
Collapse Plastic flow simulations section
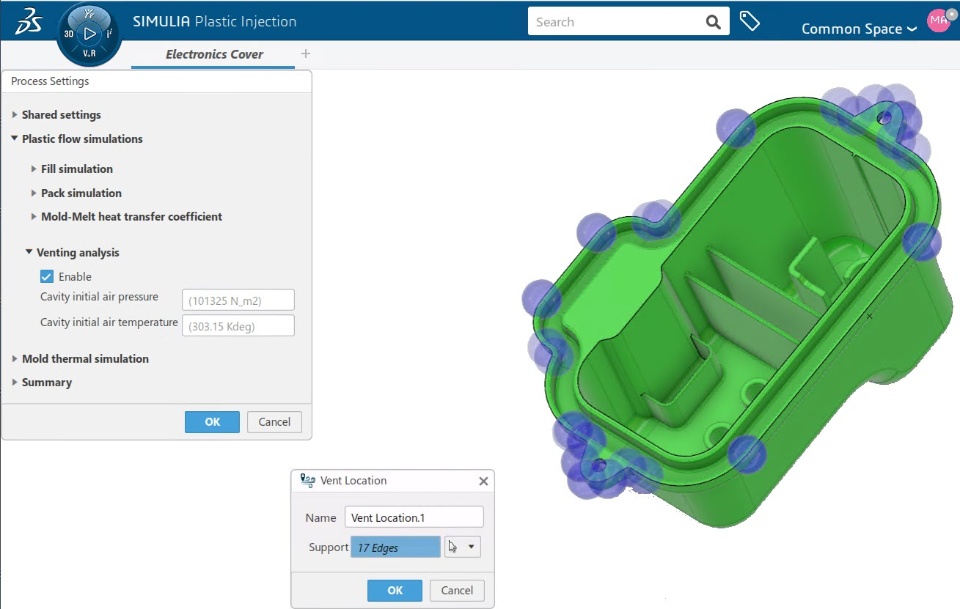click(x=15, y=138)
